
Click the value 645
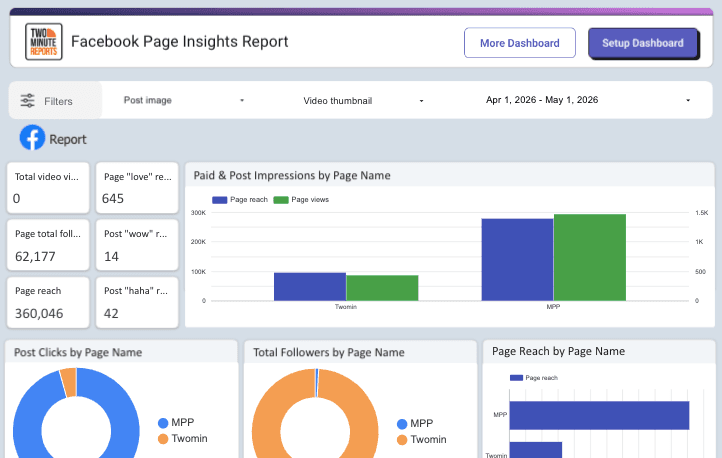(x=113, y=198)
